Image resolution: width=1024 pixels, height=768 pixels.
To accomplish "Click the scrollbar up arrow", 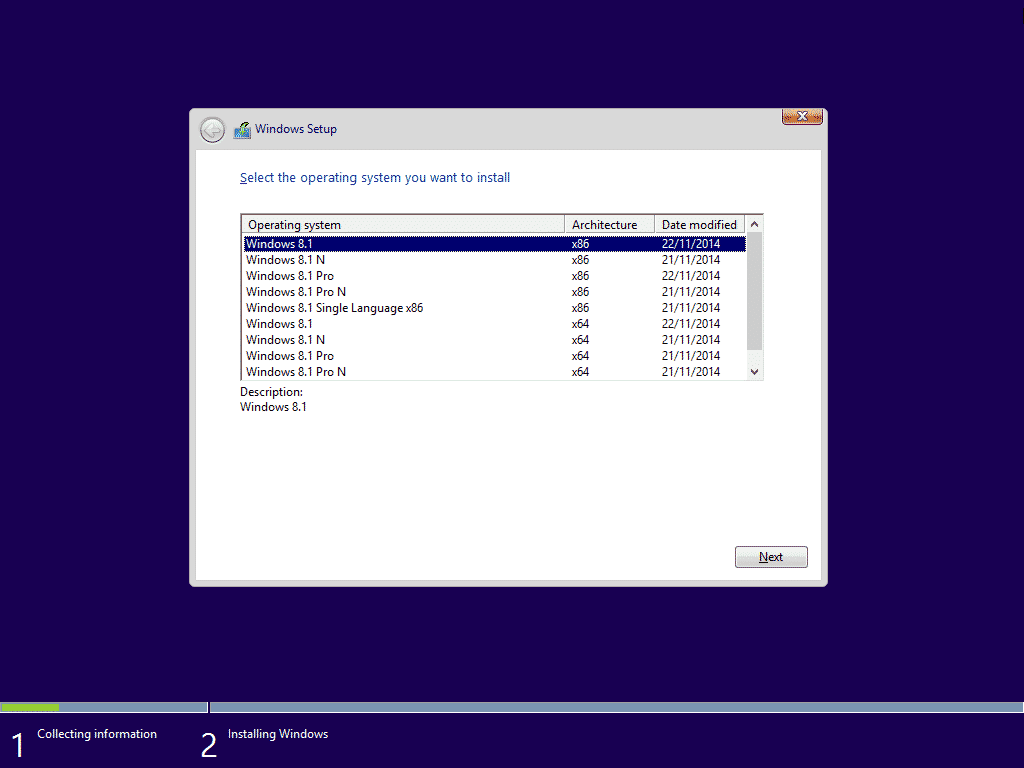I will point(754,224).
